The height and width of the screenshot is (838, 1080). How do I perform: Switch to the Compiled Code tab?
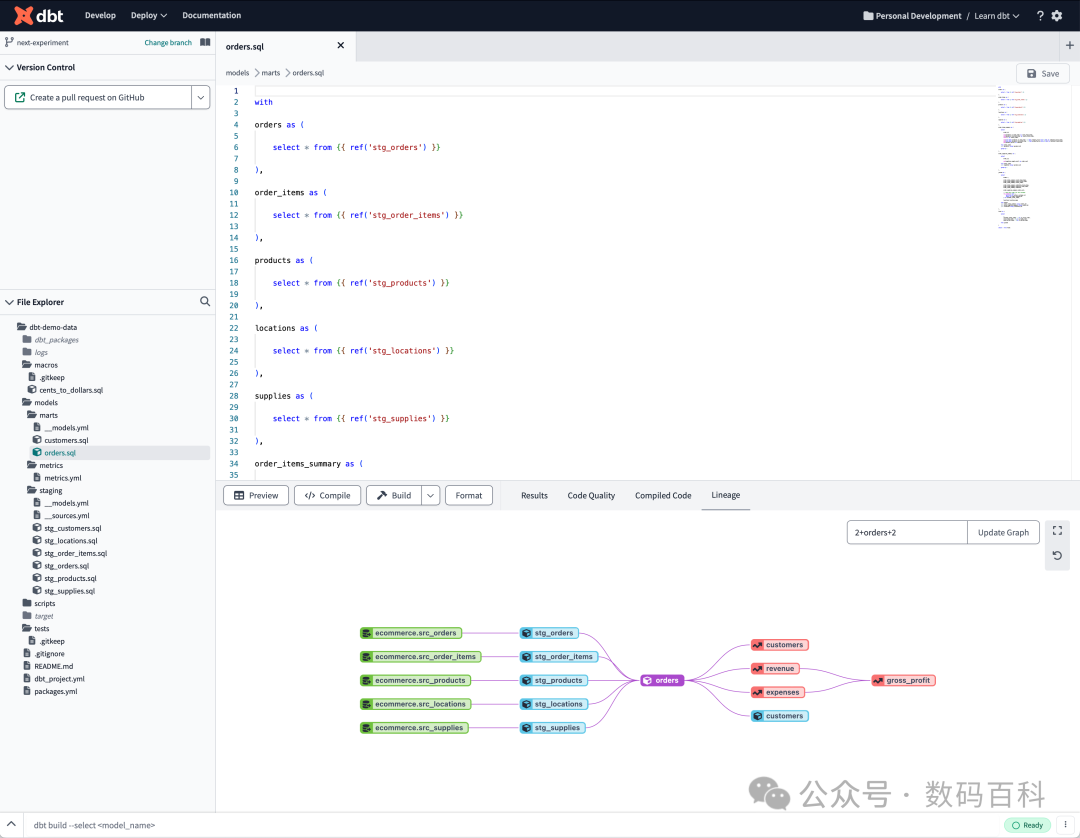[x=663, y=495]
